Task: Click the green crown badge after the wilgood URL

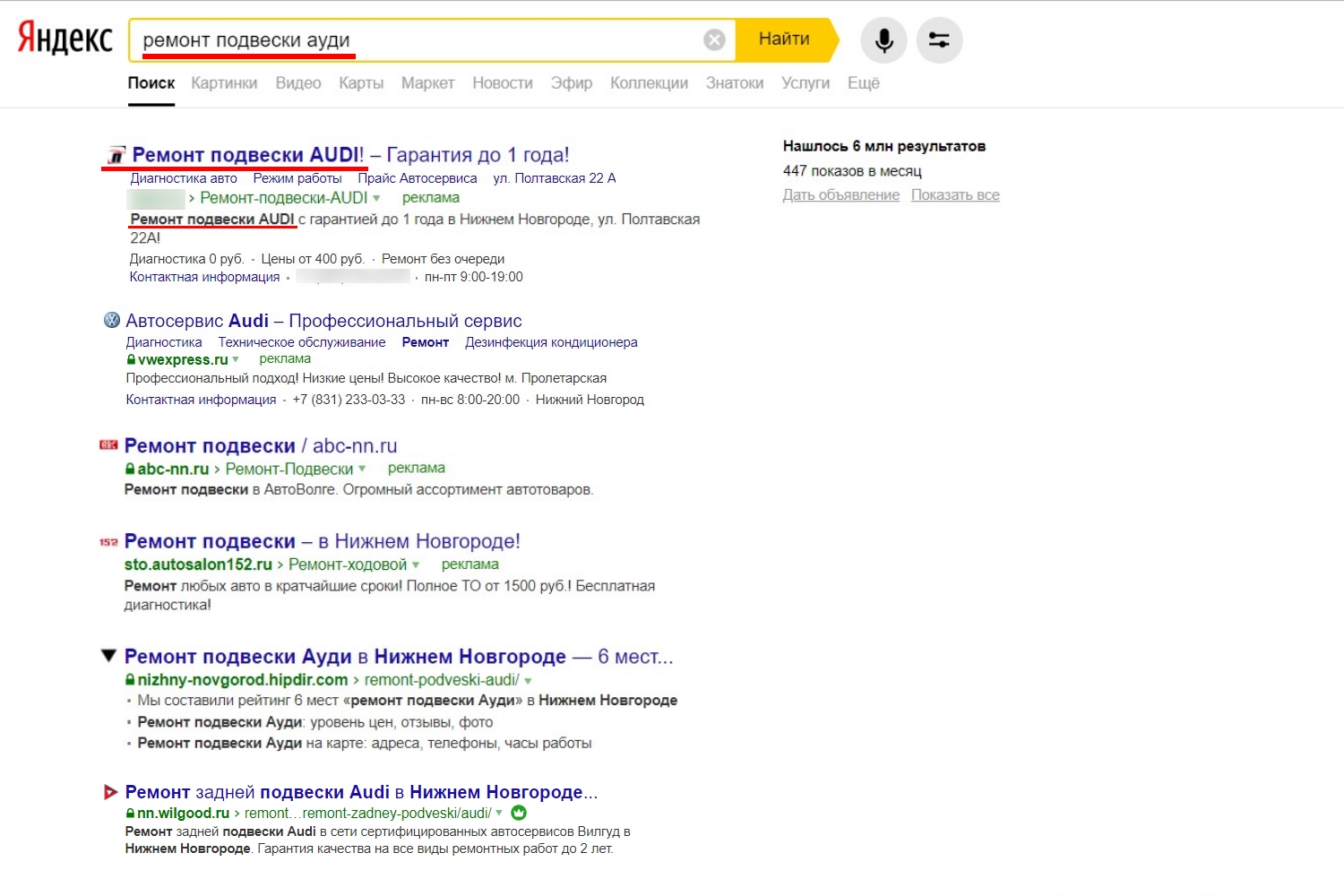Action: tap(519, 813)
